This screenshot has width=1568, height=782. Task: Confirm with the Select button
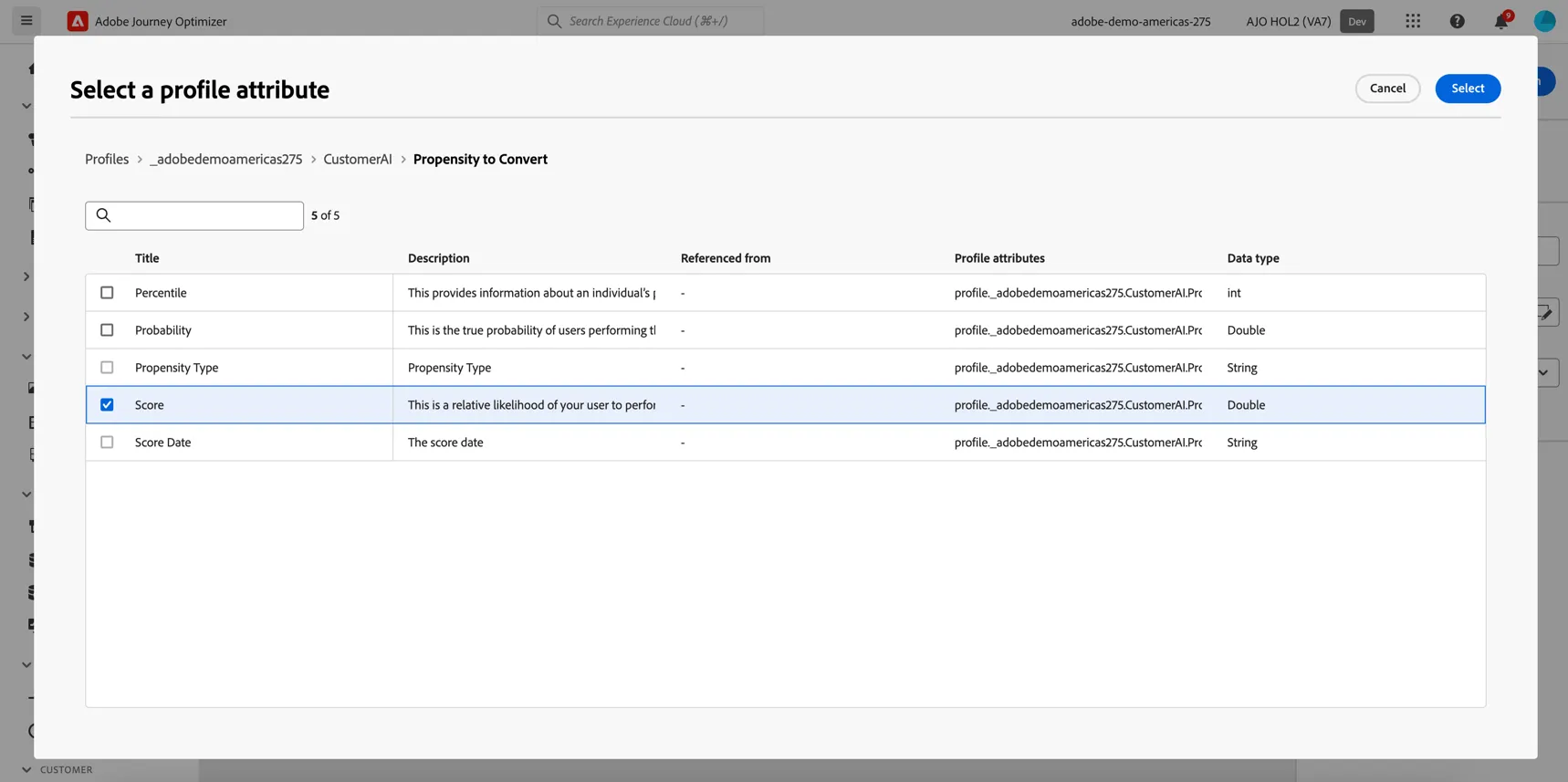click(x=1468, y=89)
